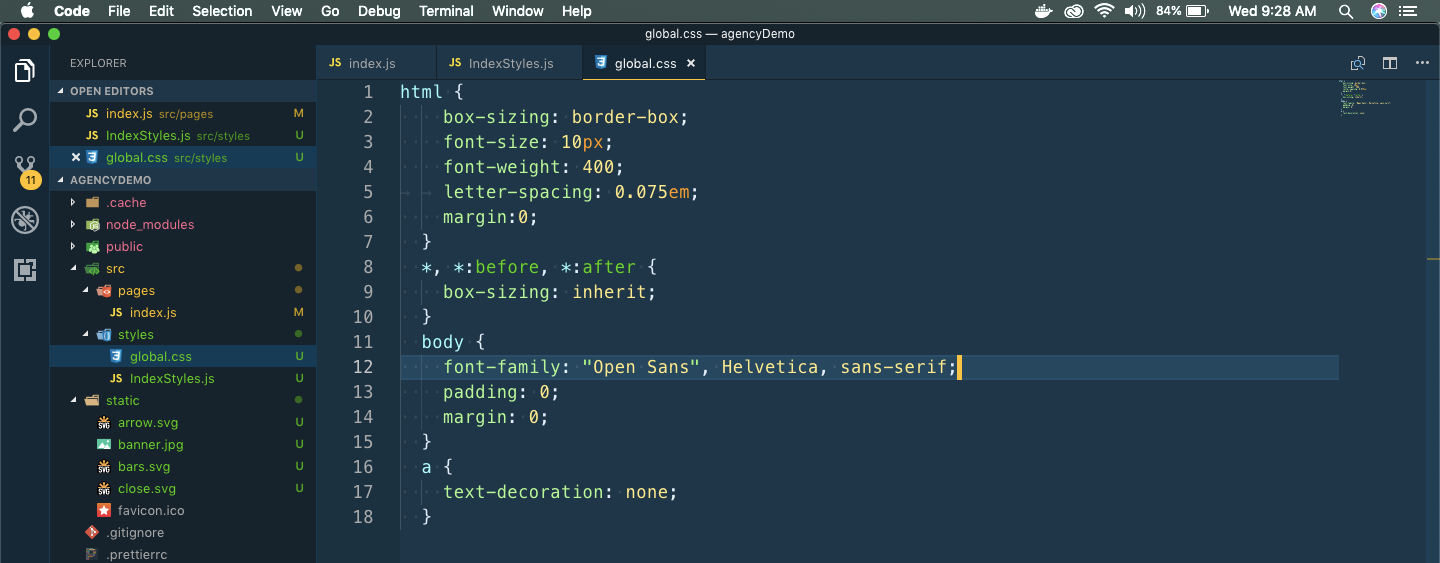
Task: Click the Open Changes icon in editor toolbar
Action: point(1357,63)
